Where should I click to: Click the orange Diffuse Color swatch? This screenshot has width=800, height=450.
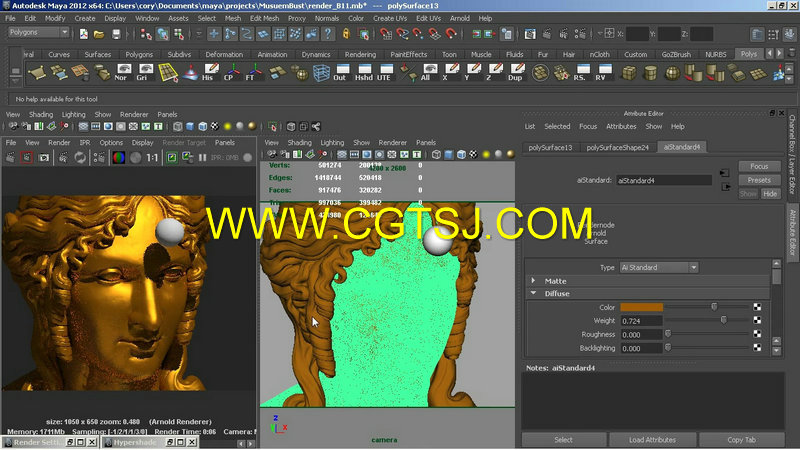point(641,307)
